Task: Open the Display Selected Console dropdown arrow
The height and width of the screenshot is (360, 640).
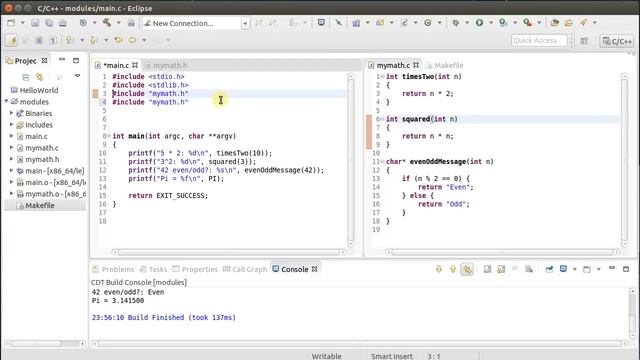Action: tap(574, 269)
